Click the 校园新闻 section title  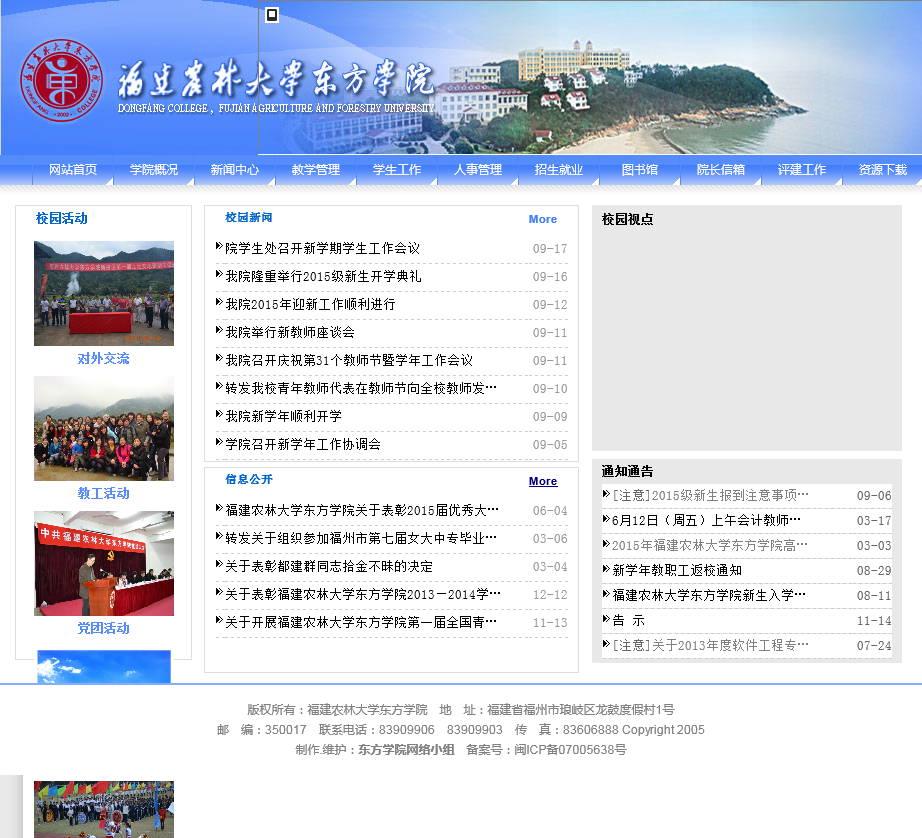click(x=249, y=218)
